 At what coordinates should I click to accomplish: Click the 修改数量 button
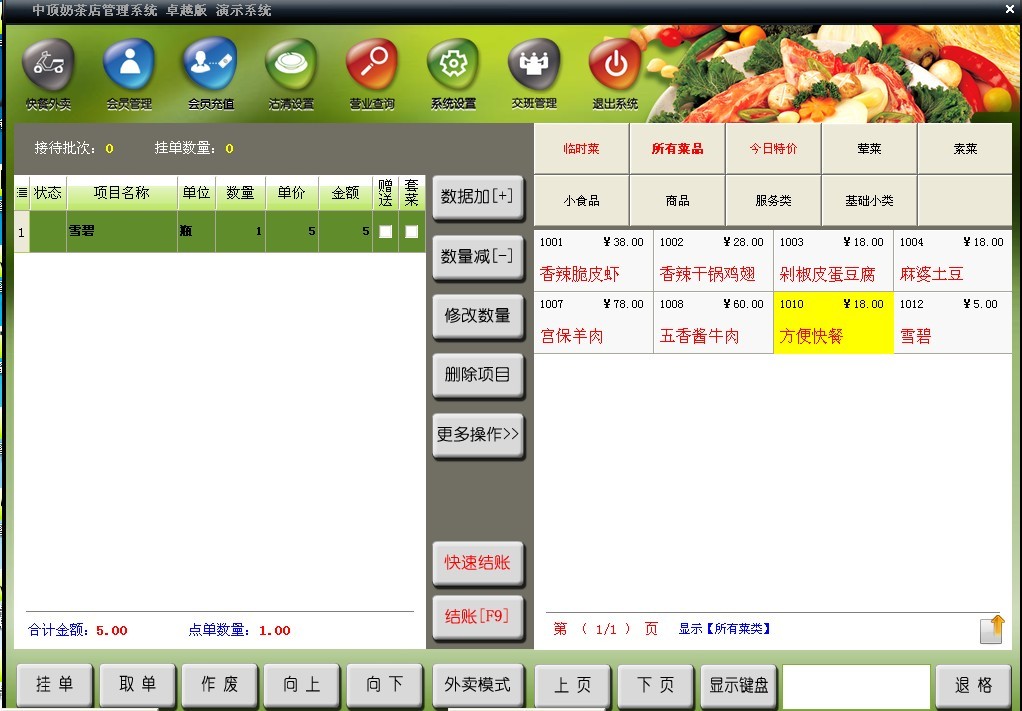tap(478, 315)
